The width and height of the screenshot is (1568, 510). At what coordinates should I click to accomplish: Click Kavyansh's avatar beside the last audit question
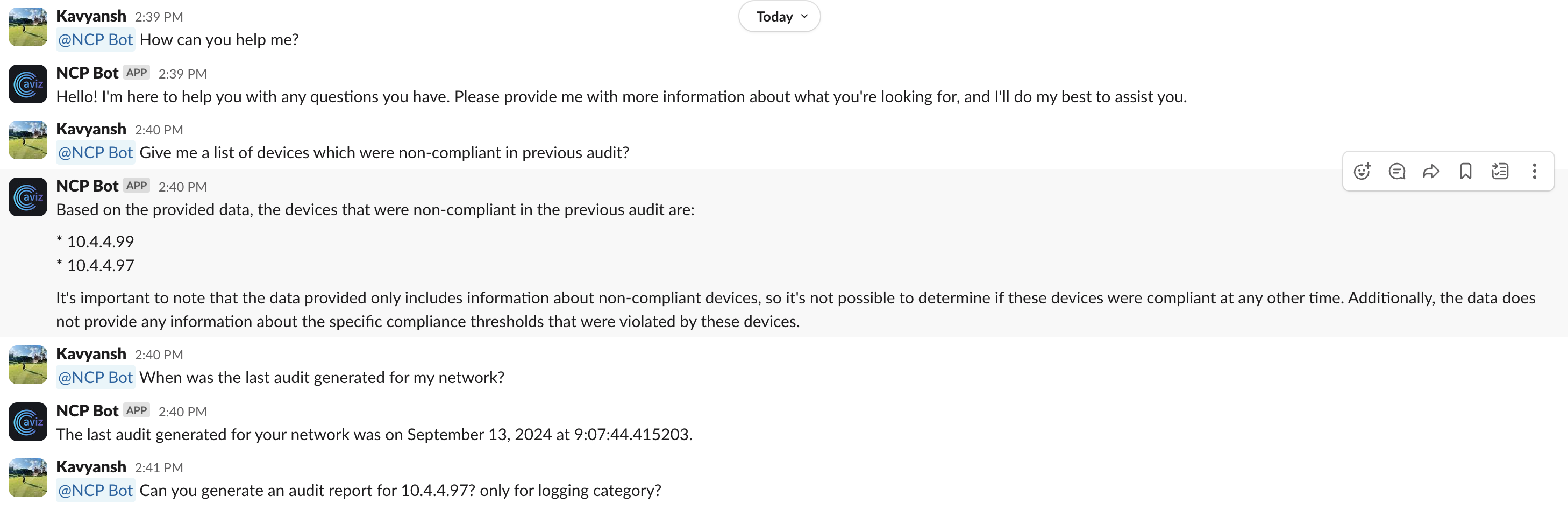tap(28, 365)
